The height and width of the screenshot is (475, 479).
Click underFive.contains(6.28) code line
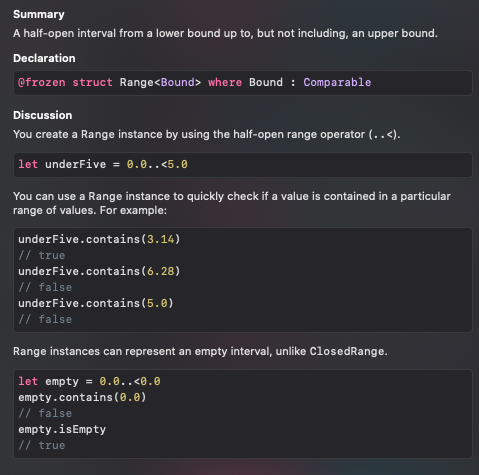tap(99, 271)
